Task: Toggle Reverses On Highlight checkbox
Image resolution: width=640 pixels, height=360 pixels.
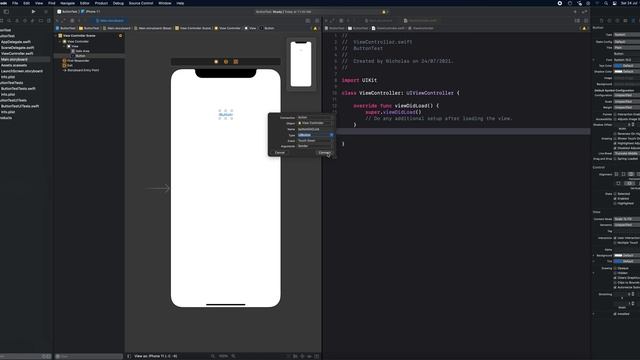Action: 615,134
